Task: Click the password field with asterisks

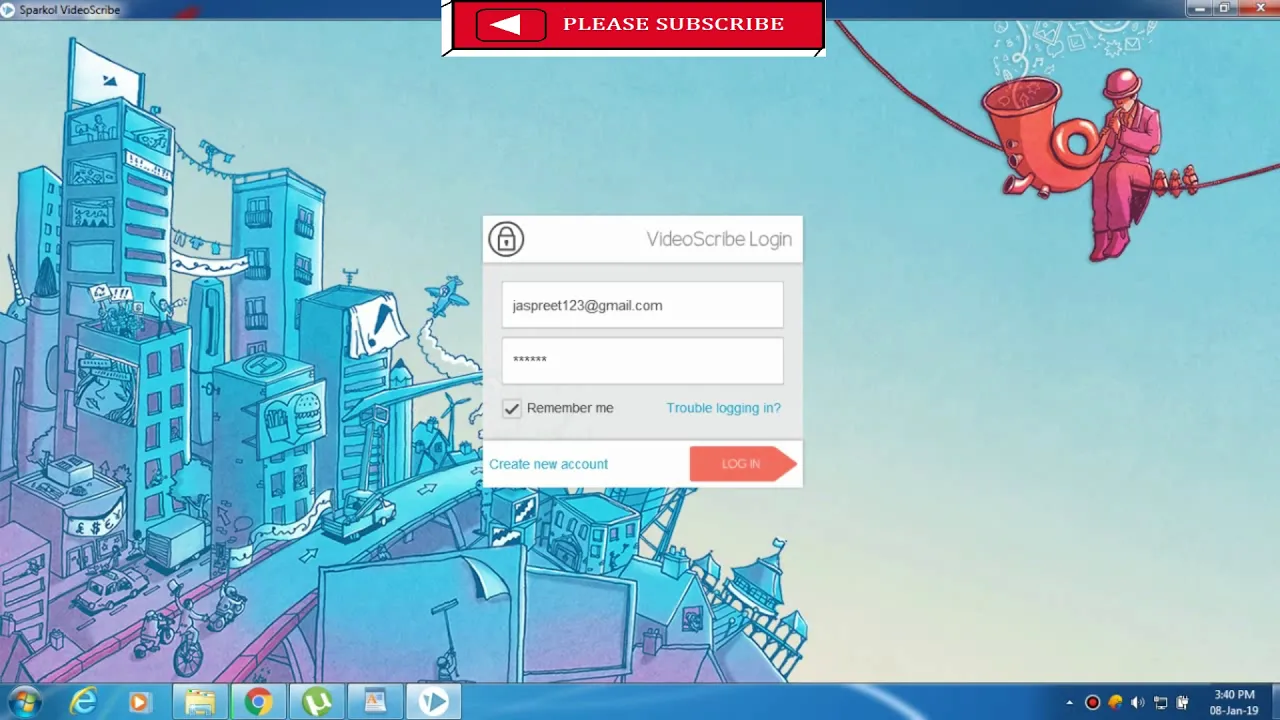Action: click(642, 360)
